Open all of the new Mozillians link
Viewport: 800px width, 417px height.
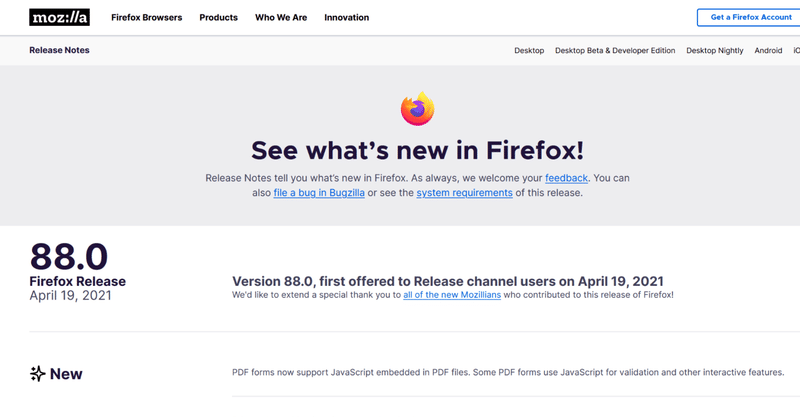coord(452,295)
